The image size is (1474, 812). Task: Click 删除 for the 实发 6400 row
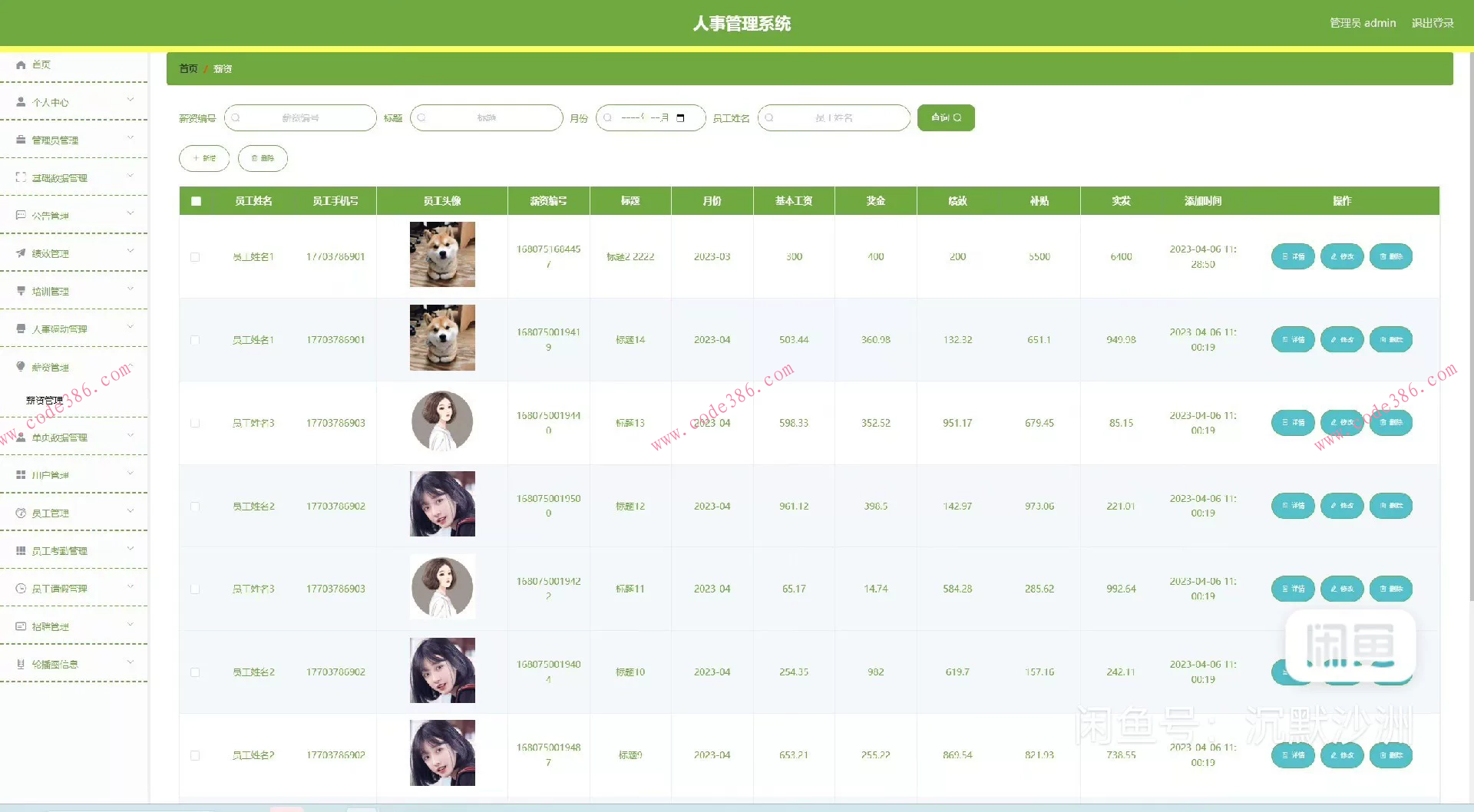pyautogui.click(x=1391, y=256)
